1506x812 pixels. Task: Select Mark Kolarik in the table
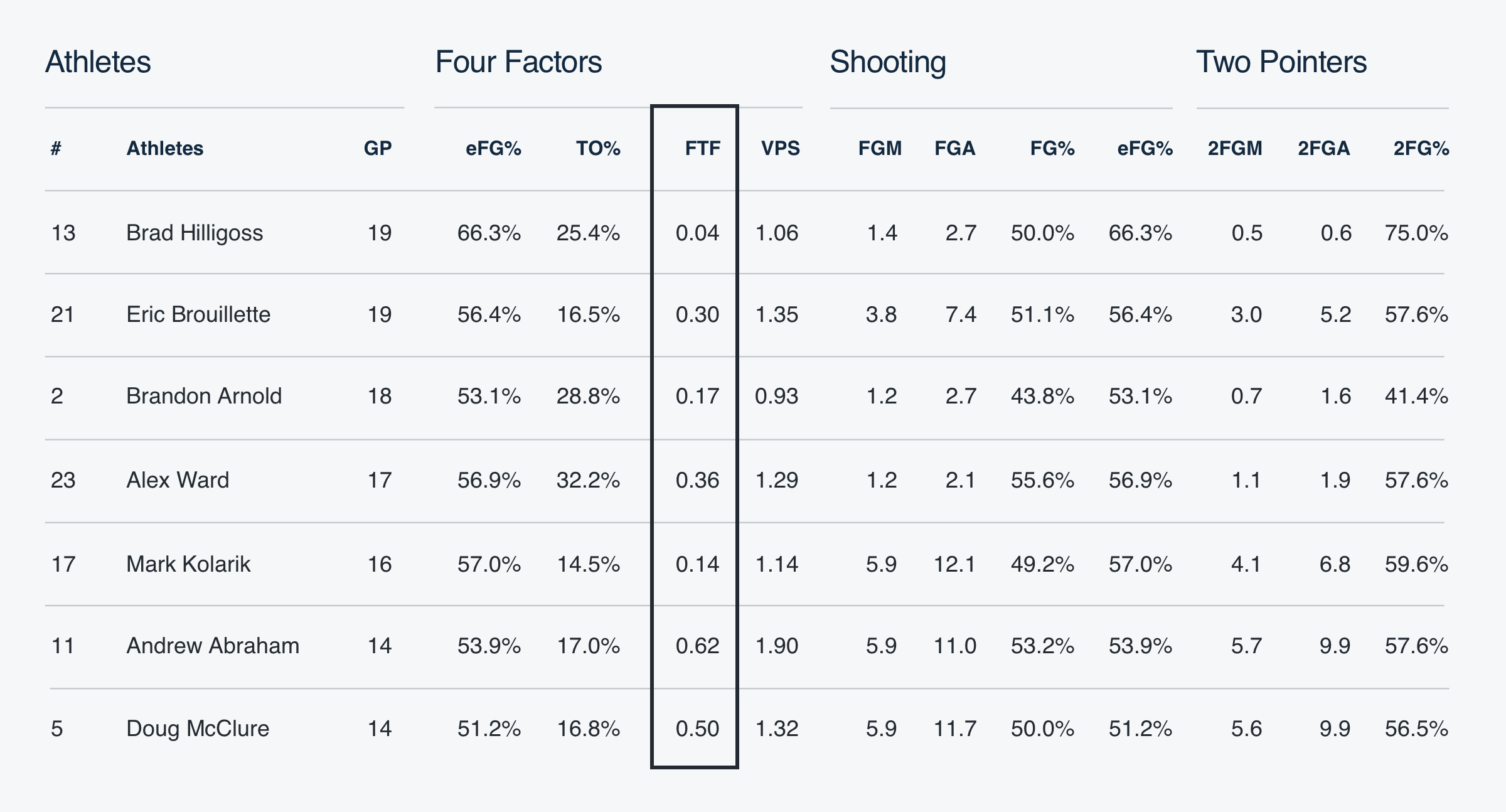188,564
